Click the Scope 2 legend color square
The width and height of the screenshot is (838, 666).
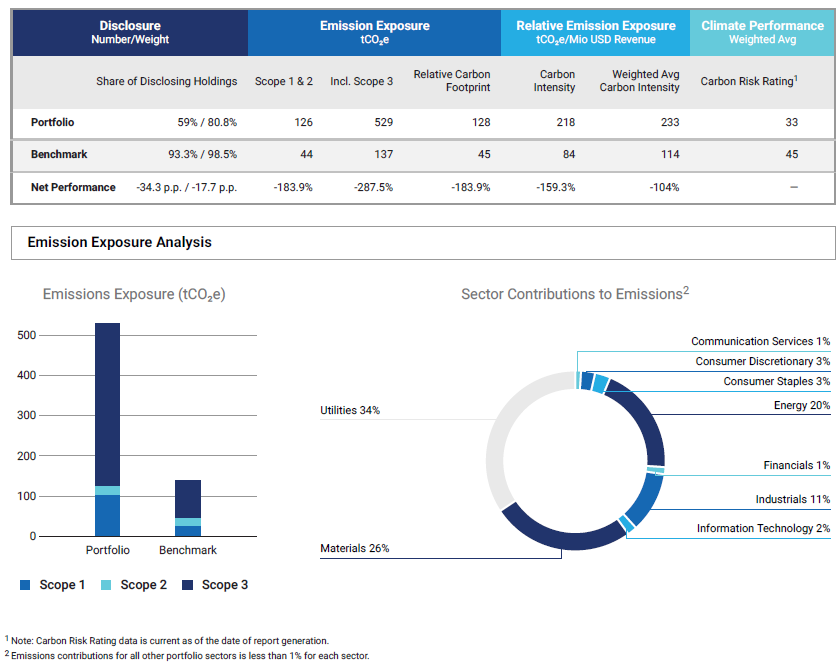(106, 585)
